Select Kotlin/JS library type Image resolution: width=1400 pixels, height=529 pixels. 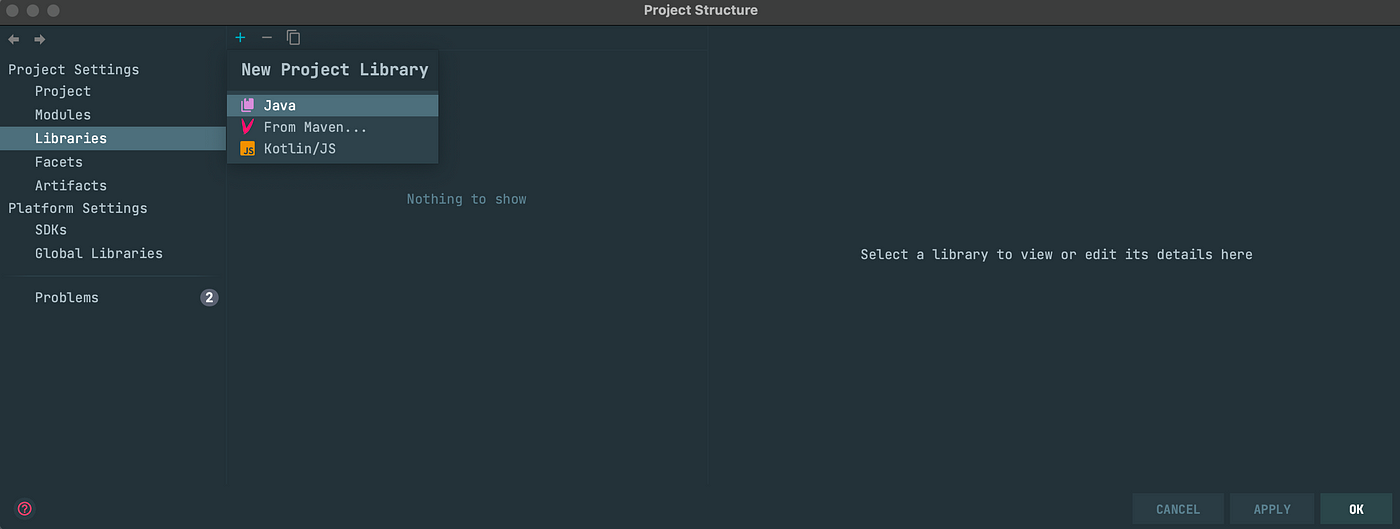[x=299, y=149]
